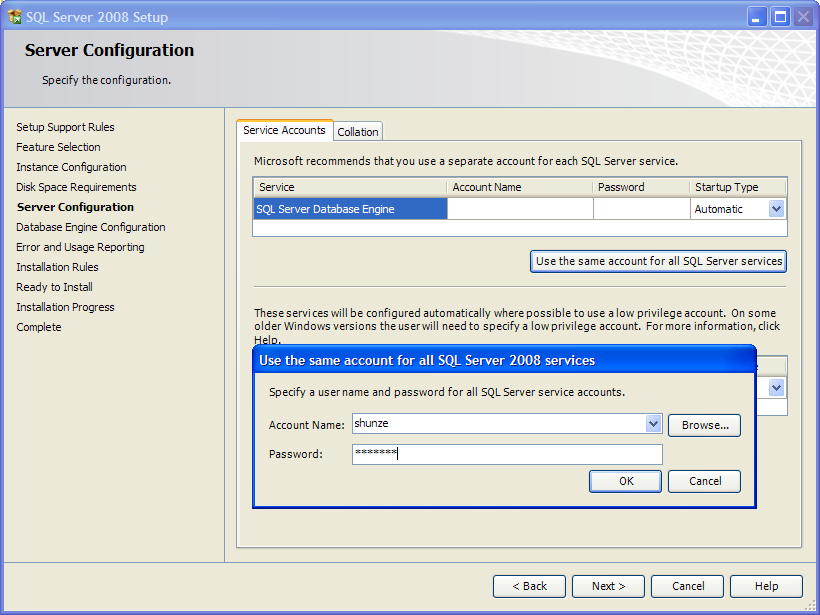
Task: Open the Account Name dropdown arrow in dialog
Action: [653, 424]
